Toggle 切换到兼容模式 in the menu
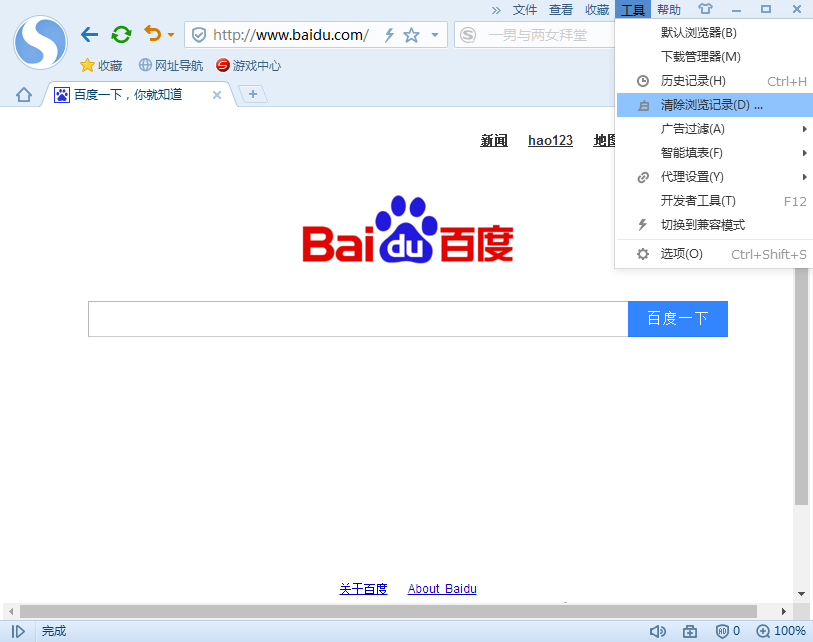Screen dimensions: 813x642 tap(714, 225)
